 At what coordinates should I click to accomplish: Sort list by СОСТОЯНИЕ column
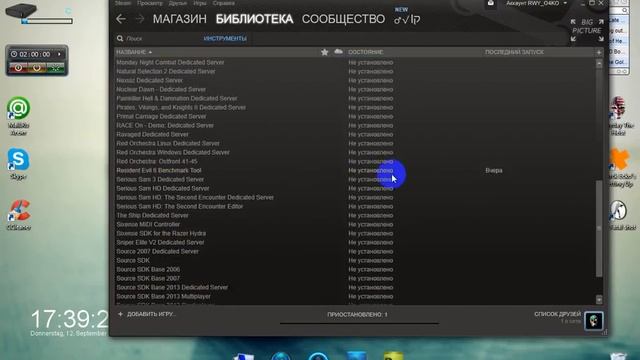click(x=365, y=52)
